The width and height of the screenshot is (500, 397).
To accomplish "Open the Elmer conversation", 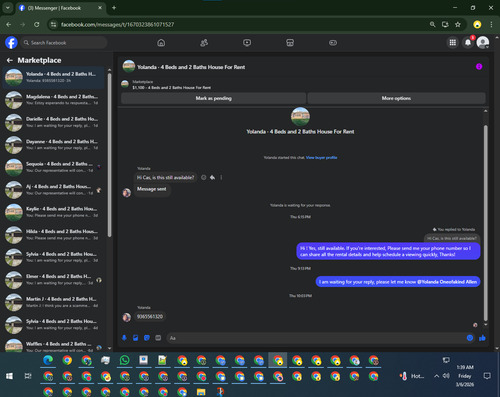I will [54, 280].
